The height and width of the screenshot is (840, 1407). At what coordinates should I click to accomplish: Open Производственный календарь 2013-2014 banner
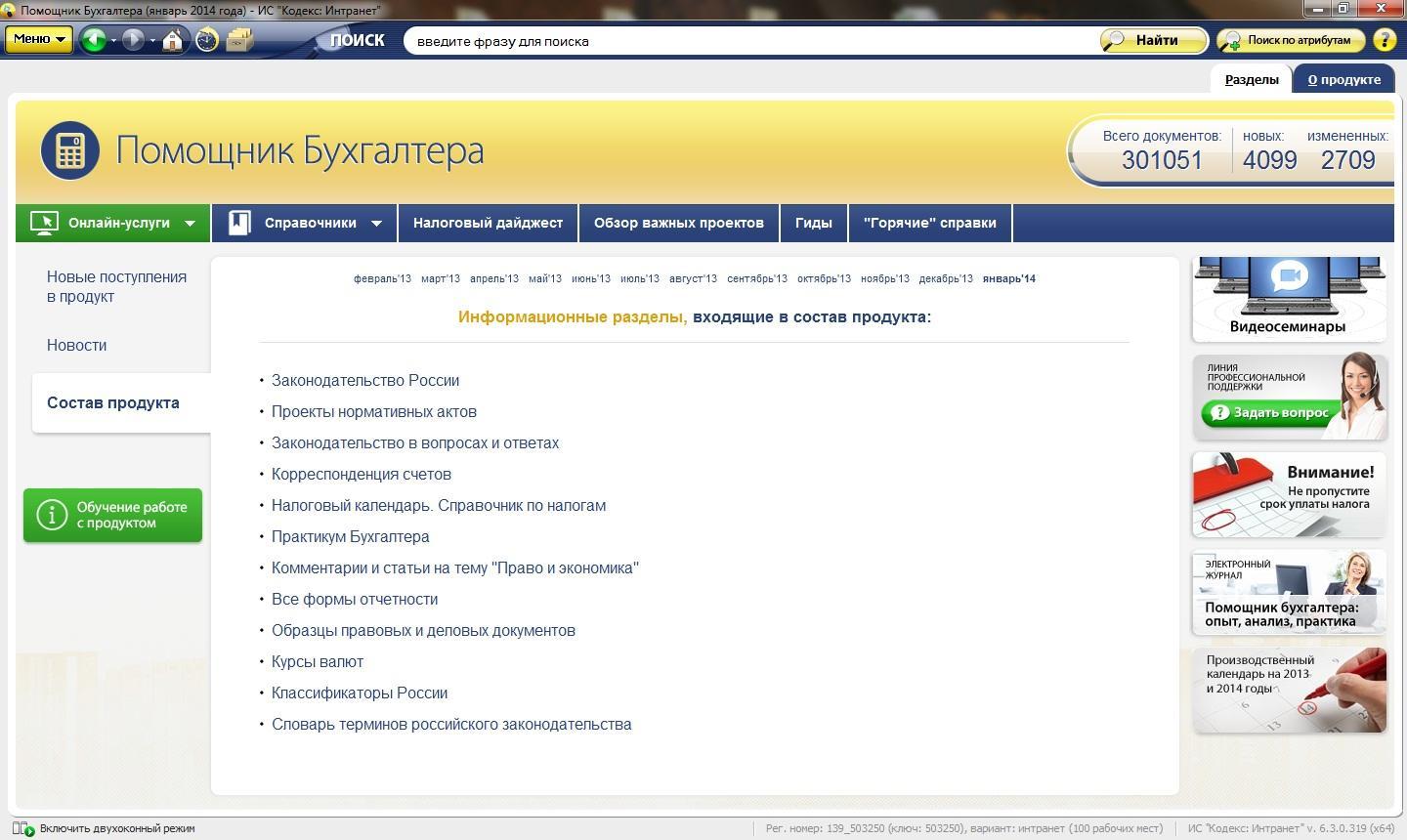click(1289, 691)
